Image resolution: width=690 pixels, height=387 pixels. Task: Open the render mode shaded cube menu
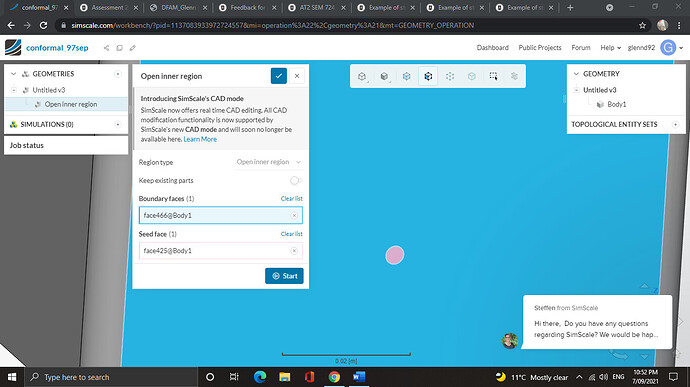(x=384, y=76)
